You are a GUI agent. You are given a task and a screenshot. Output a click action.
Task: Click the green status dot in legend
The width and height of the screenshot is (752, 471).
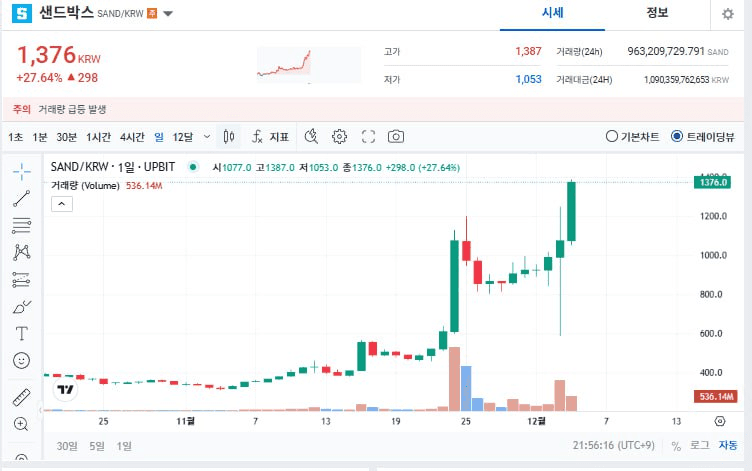coord(193,167)
